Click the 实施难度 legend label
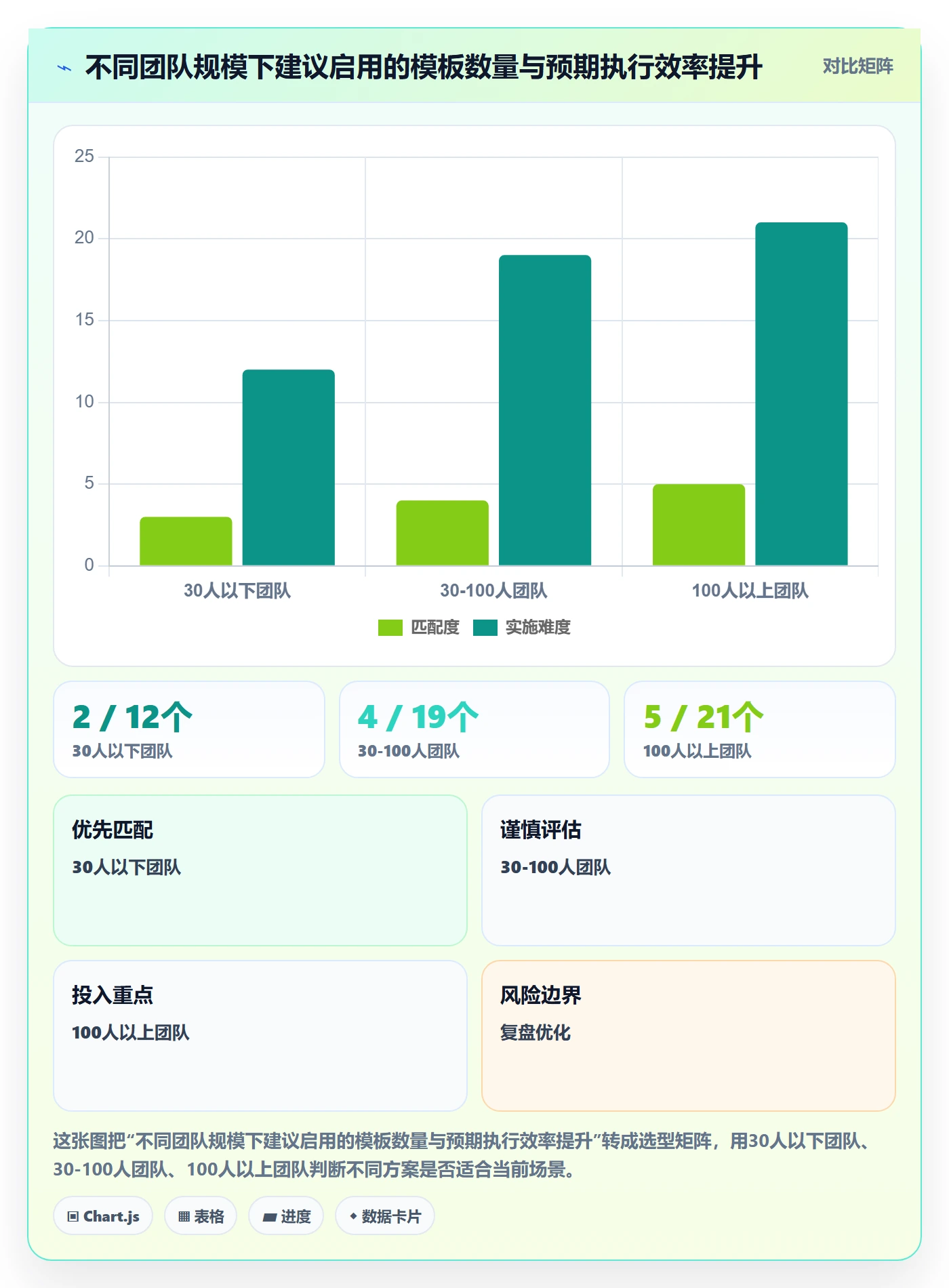This screenshot has width=949, height=1288. [x=538, y=628]
